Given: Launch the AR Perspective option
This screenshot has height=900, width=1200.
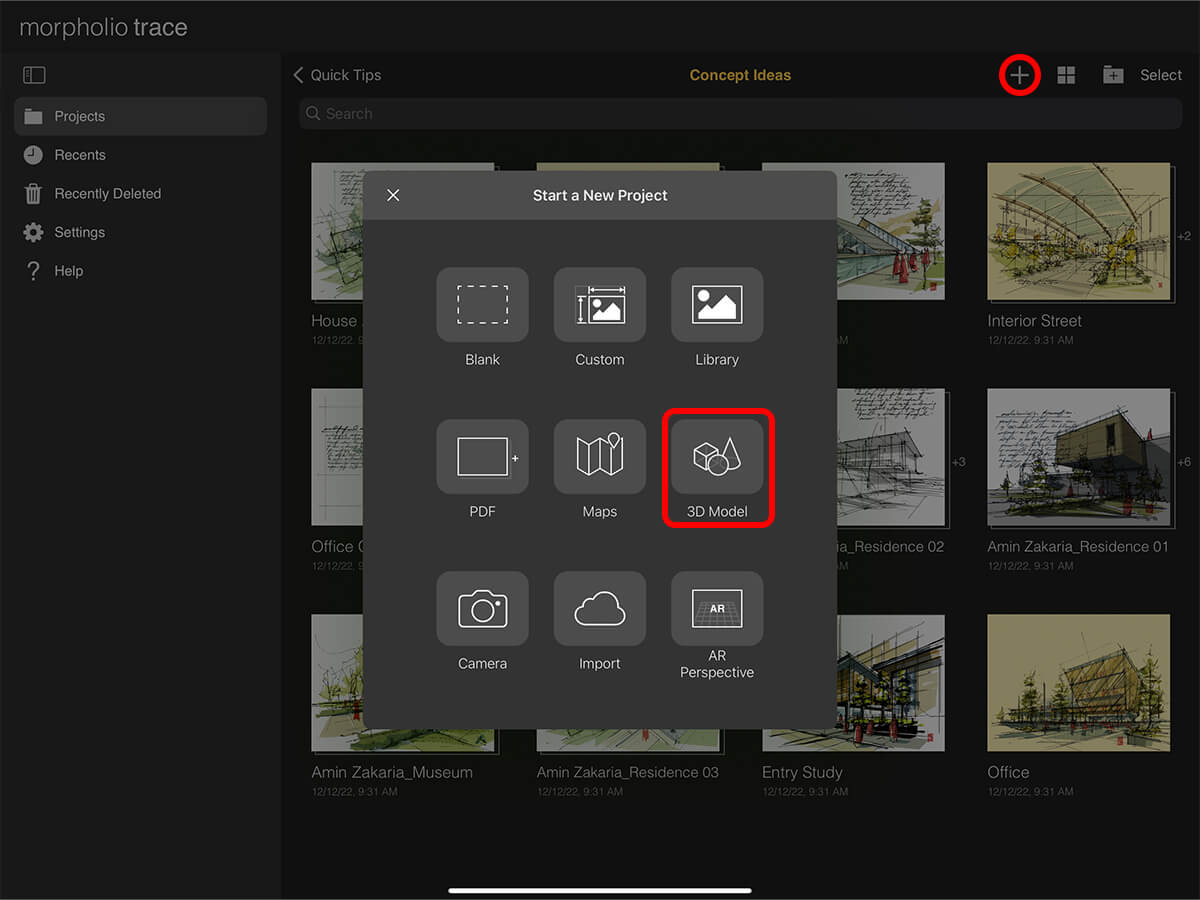Looking at the screenshot, I should tap(716, 608).
